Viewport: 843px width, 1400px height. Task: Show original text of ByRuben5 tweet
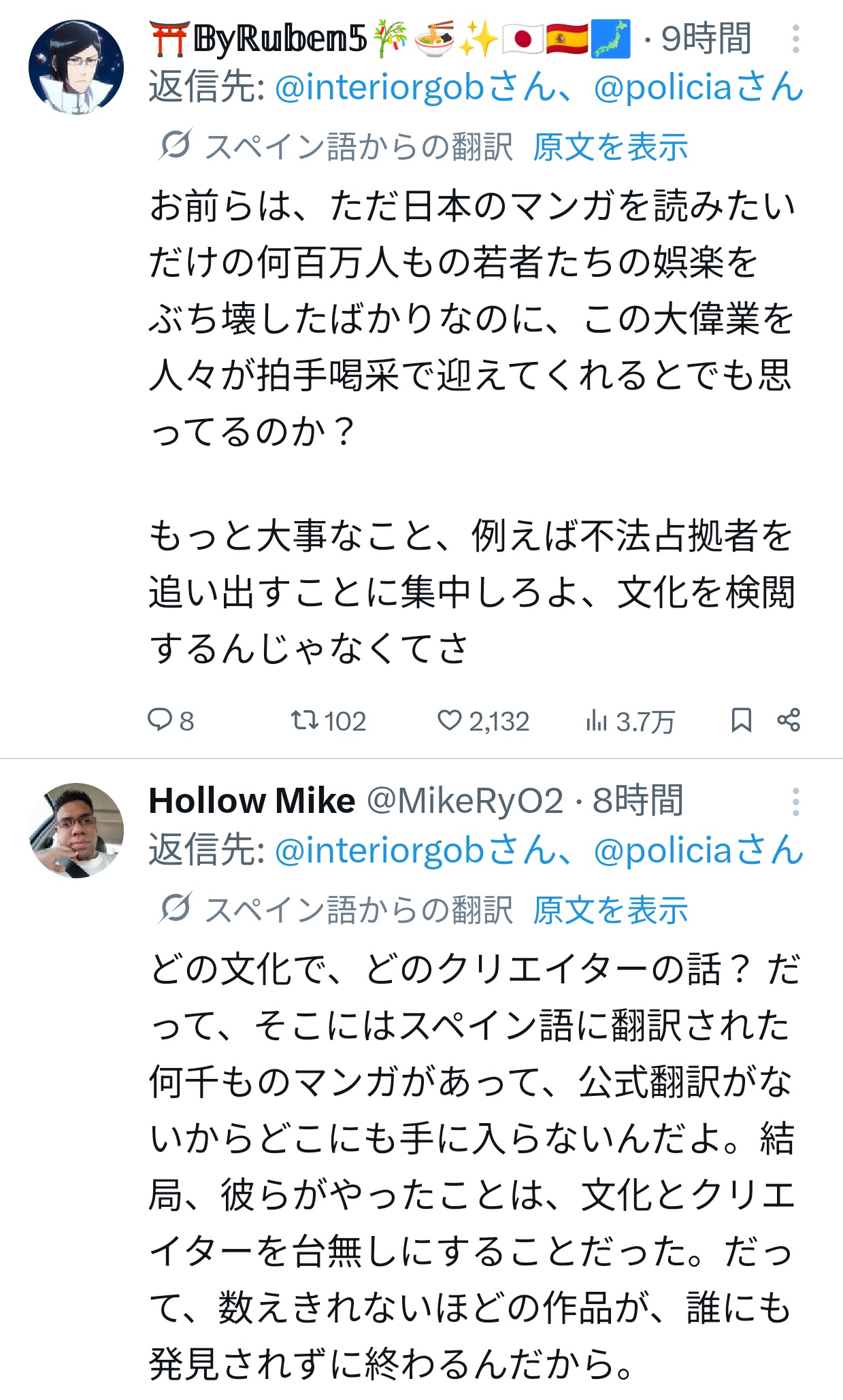pyautogui.click(x=610, y=147)
